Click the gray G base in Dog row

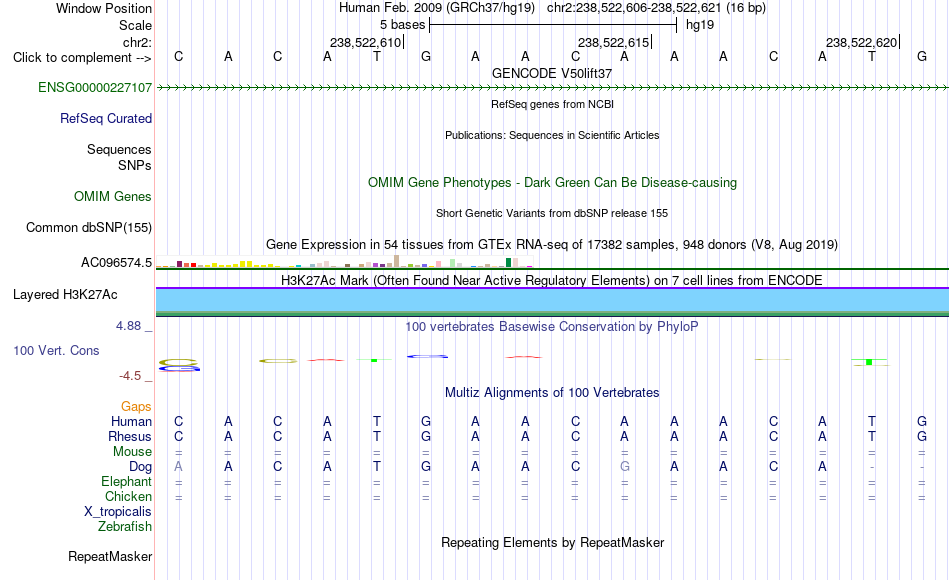click(625, 467)
